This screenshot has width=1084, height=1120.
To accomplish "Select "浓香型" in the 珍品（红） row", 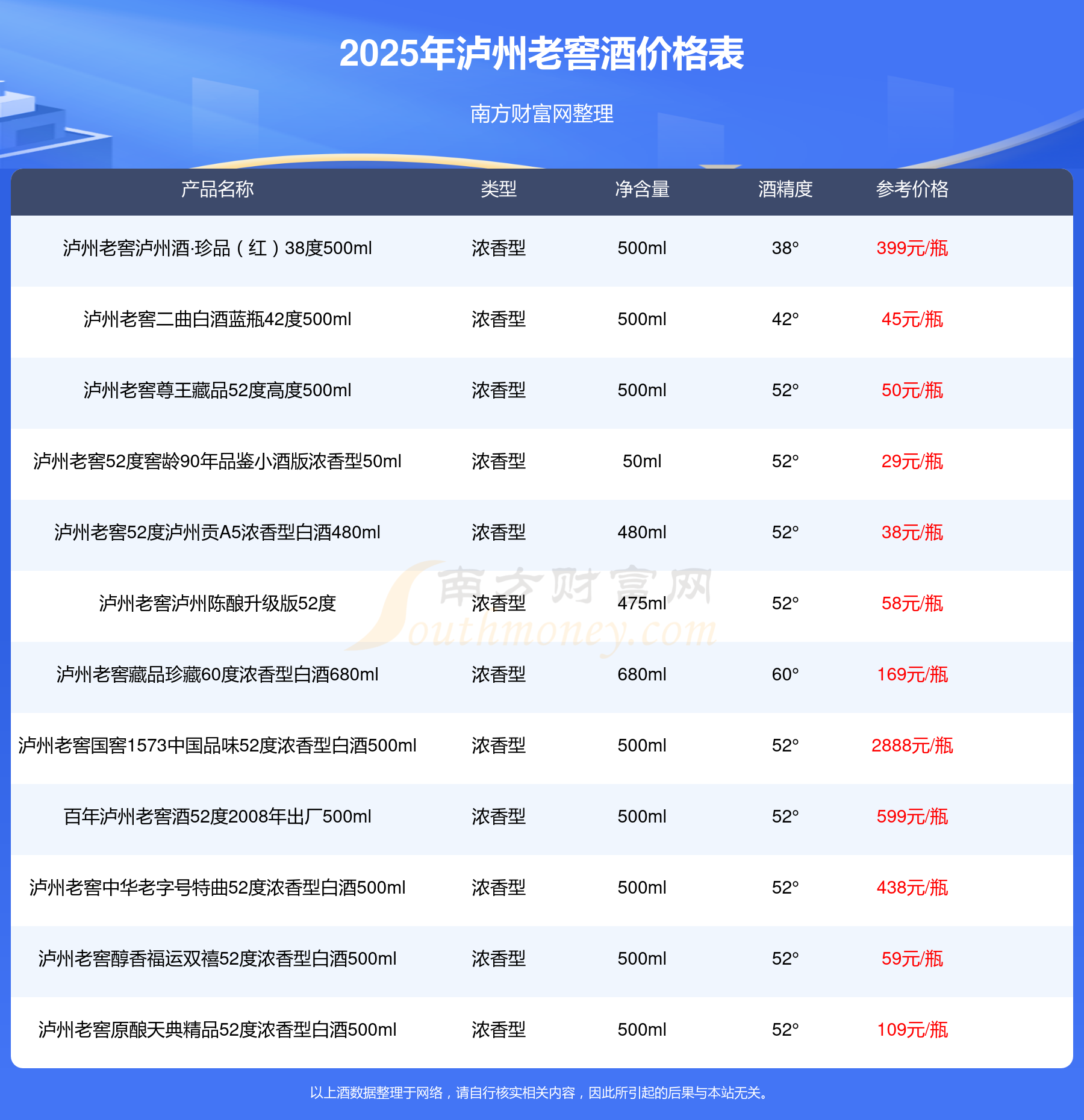I will click(499, 248).
